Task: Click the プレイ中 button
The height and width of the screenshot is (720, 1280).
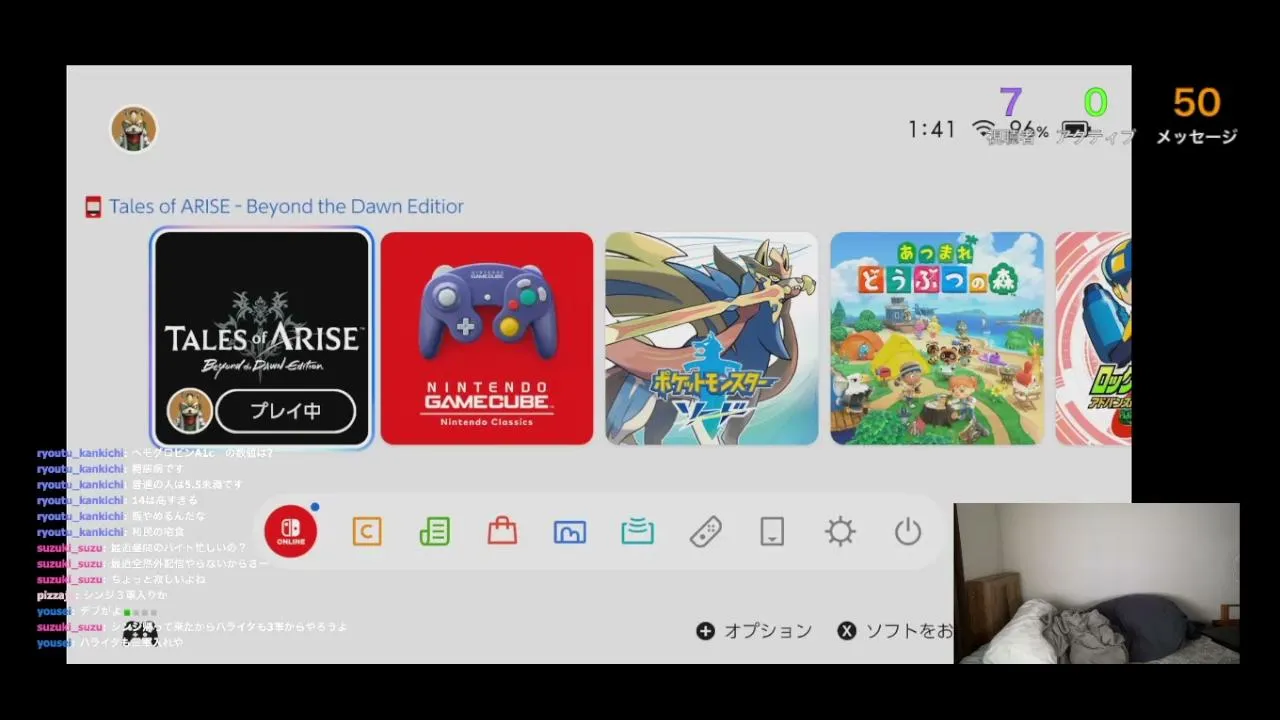Action: point(286,411)
